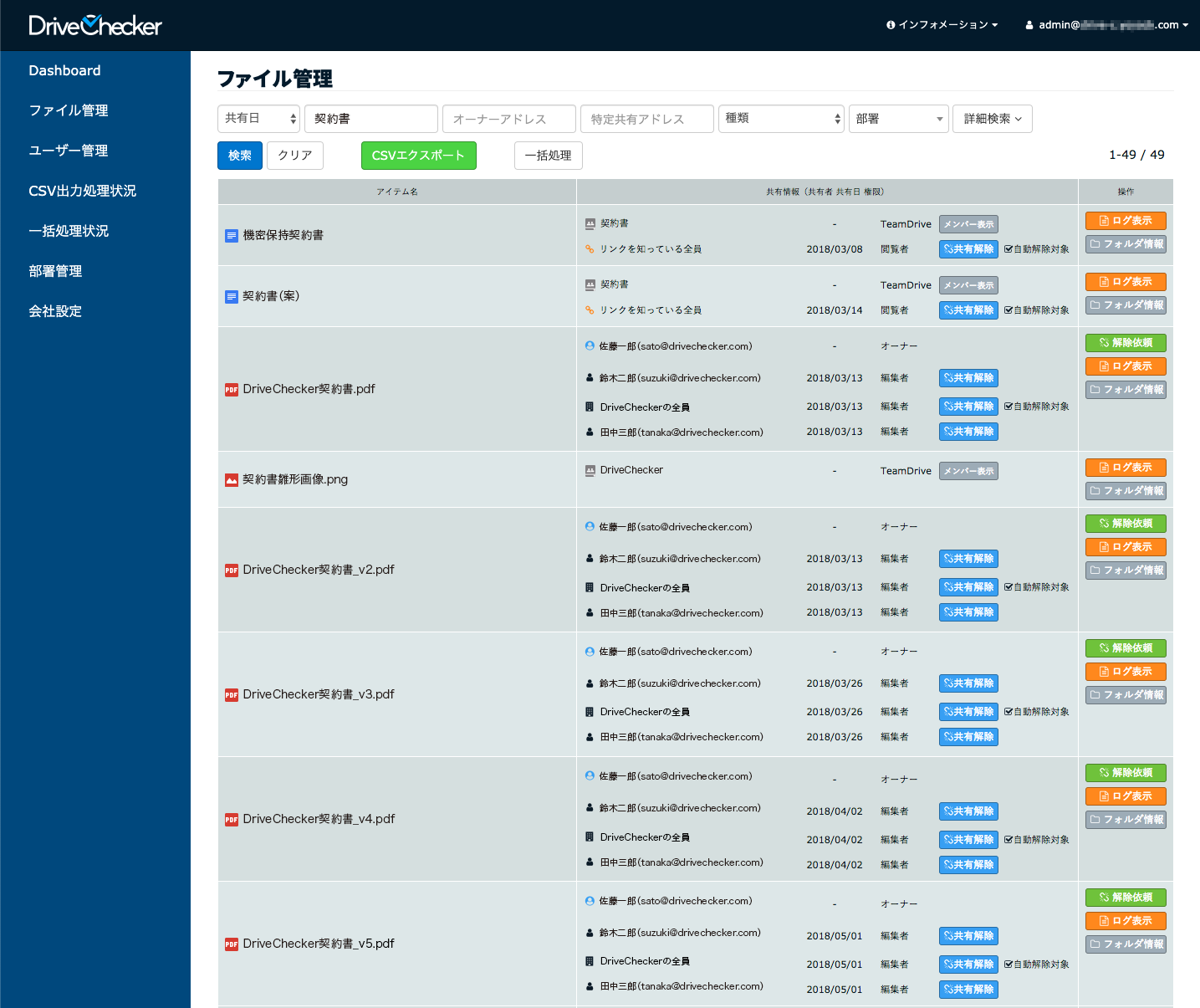The height and width of the screenshot is (1008, 1200).
Task: Click the Docs file icon beside 機密保持契約書
Action: (232, 236)
